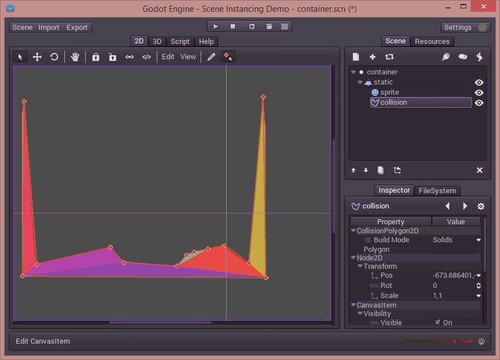This screenshot has width=500, height=360.
Task: Open the Export menu
Action: point(77,27)
